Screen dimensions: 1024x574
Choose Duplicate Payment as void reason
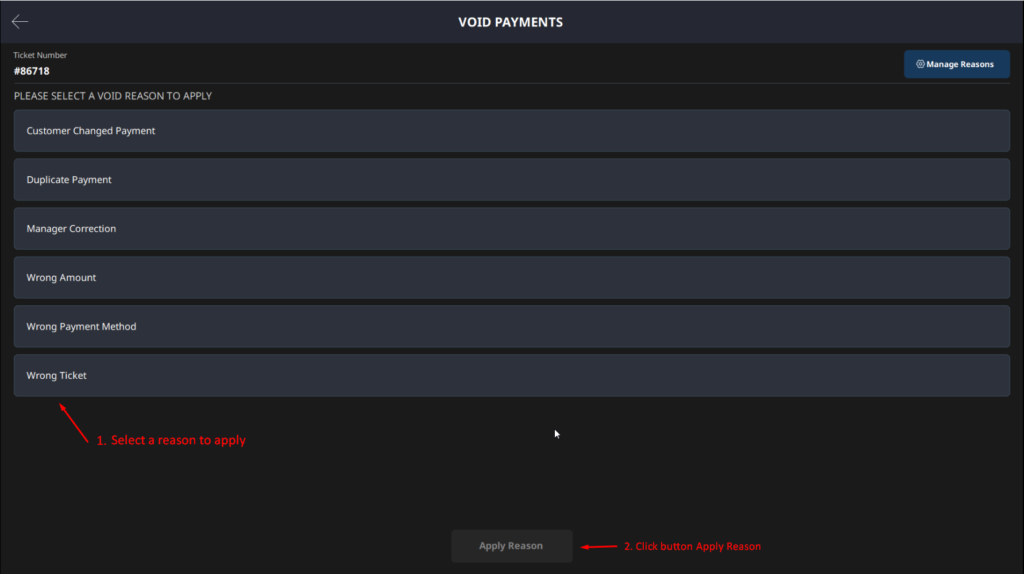tap(511, 180)
